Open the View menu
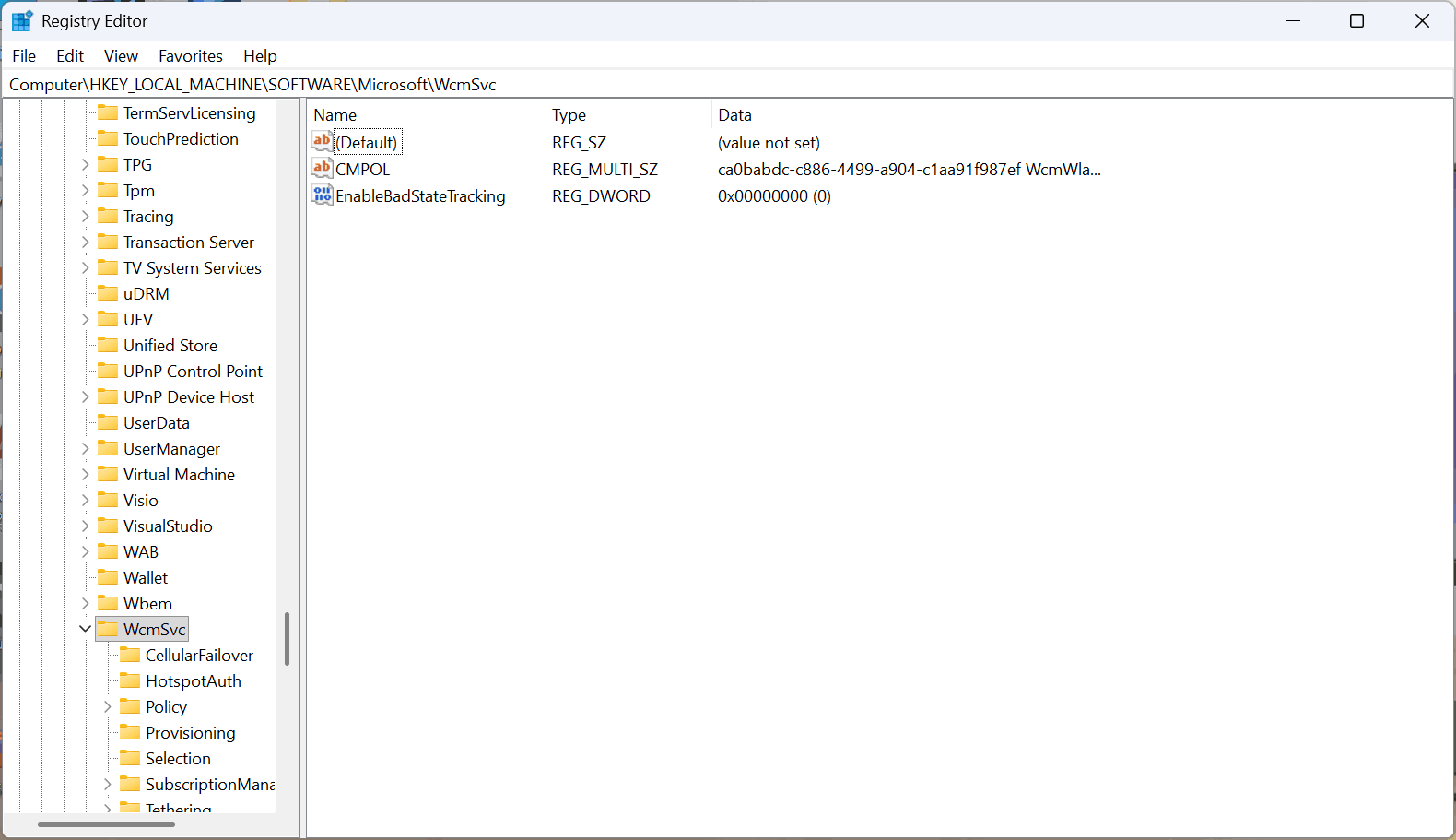 pyautogui.click(x=121, y=56)
